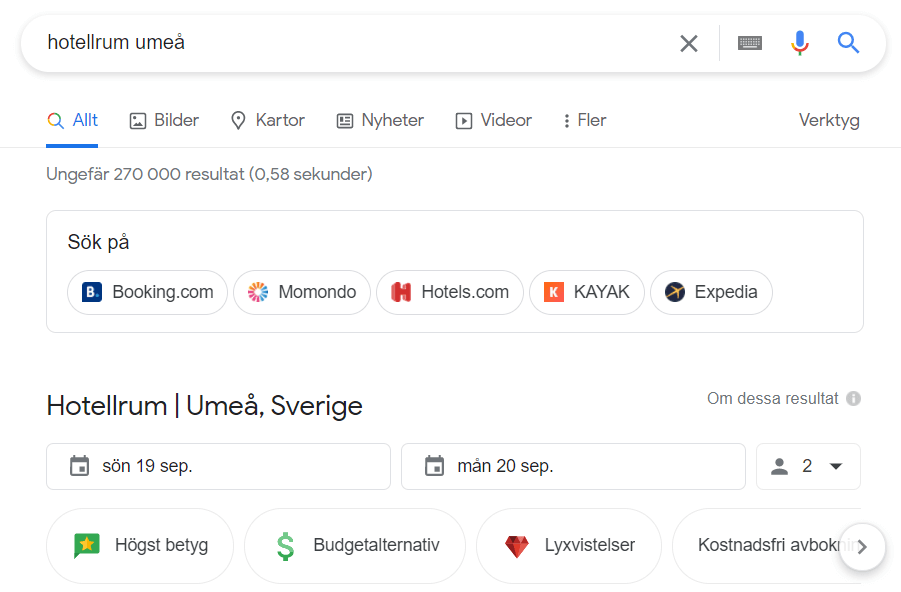The width and height of the screenshot is (901, 592).
Task: Clear the search query with the X icon
Action: (689, 43)
